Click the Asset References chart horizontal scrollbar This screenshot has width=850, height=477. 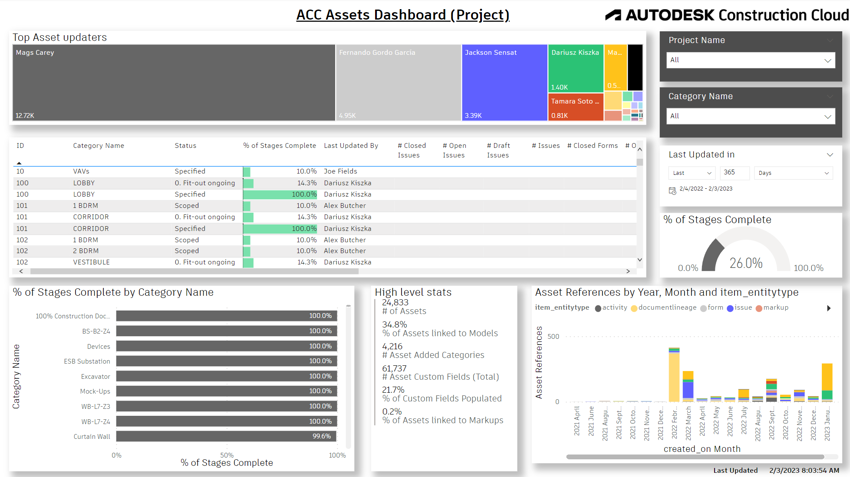tap(696, 457)
